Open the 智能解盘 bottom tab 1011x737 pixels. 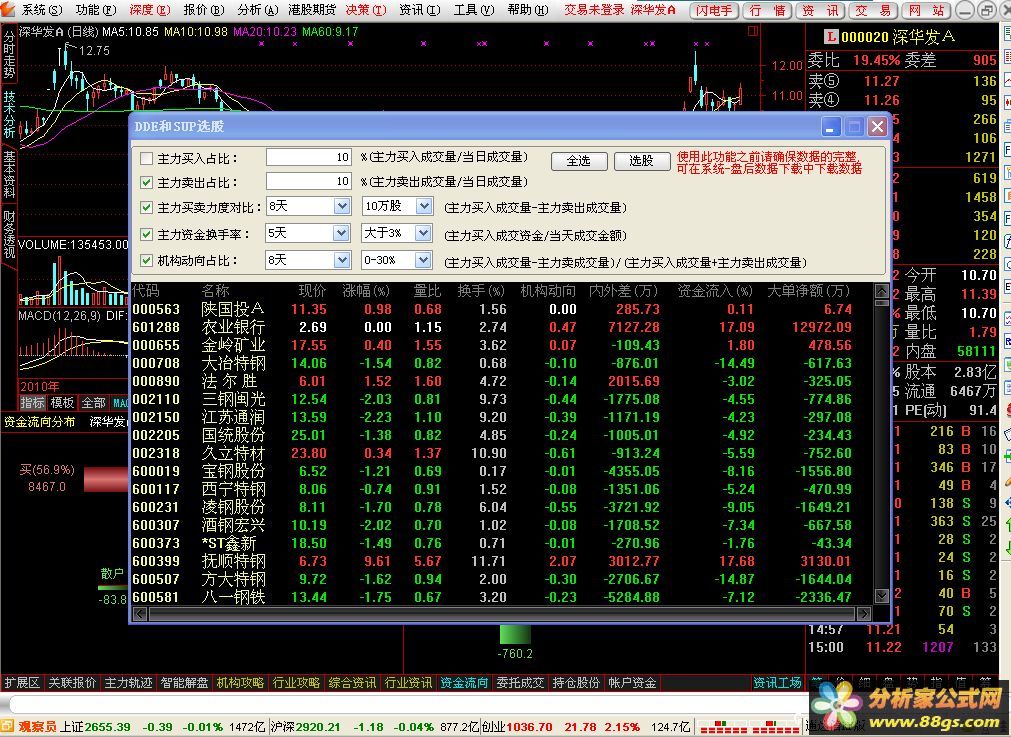point(184,682)
